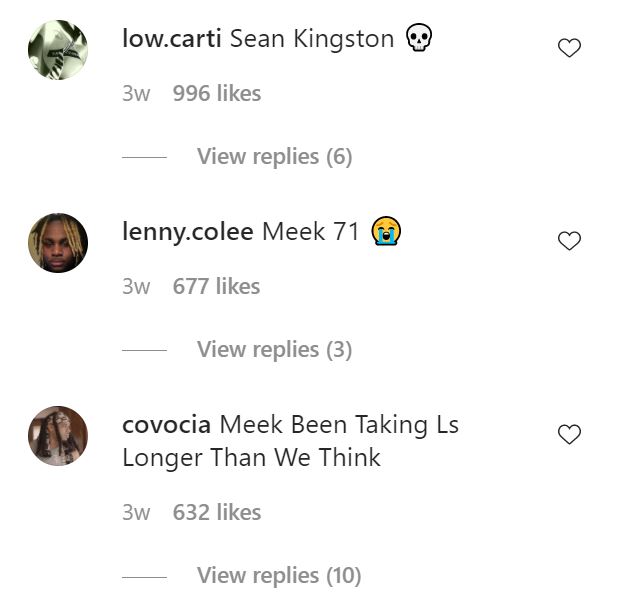Image resolution: width=621 pixels, height=605 pixels.
Task: Click the 3w timestamp beside 677 likes
Action: point(136,287)
